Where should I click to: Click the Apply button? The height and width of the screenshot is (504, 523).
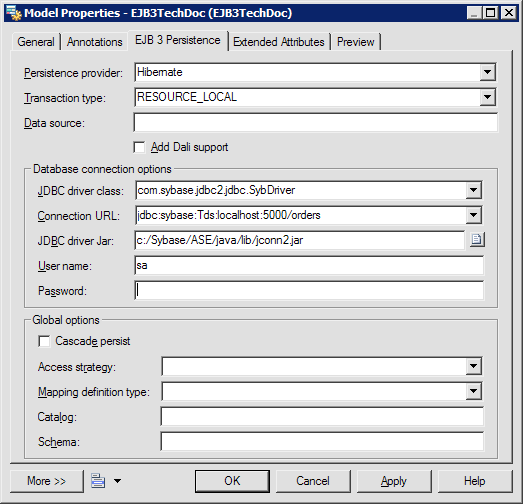(394, 481)
